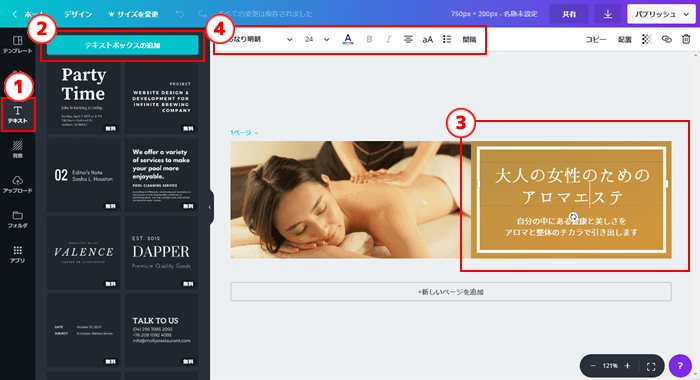Viewport: 700px width, 380px height.
Task: Expand the font size 24 dropdown
Action: coord(317,39)
